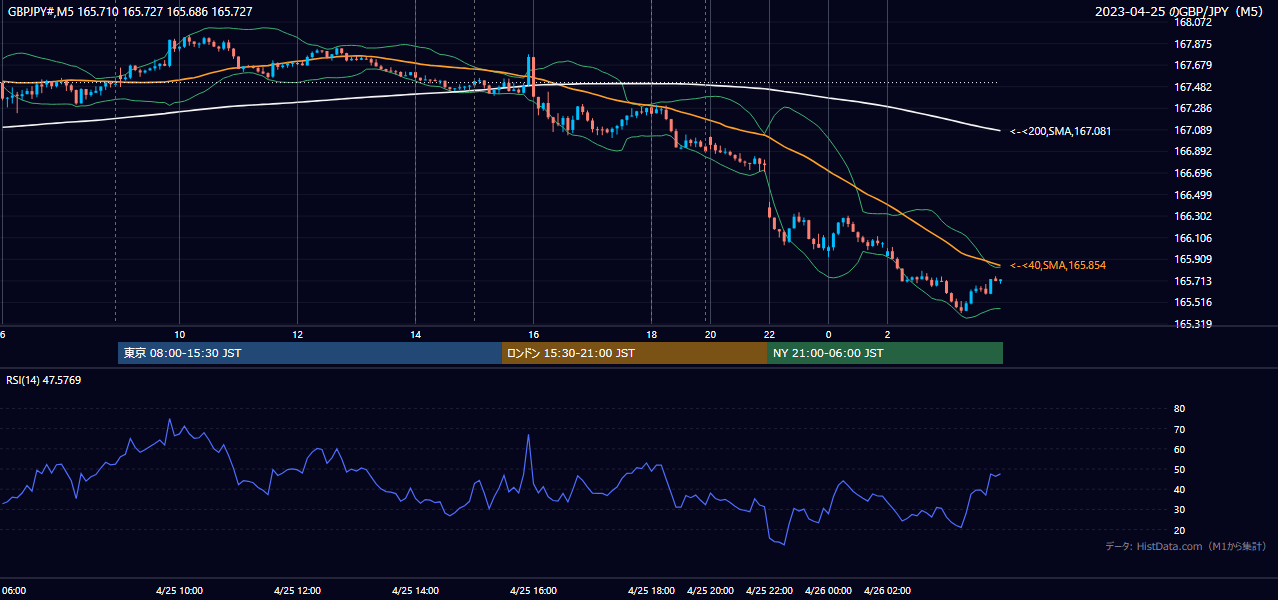1278x600 pixels.
Task: Click price level 166.696 on the axis
Action: [x=1192, y=173]
